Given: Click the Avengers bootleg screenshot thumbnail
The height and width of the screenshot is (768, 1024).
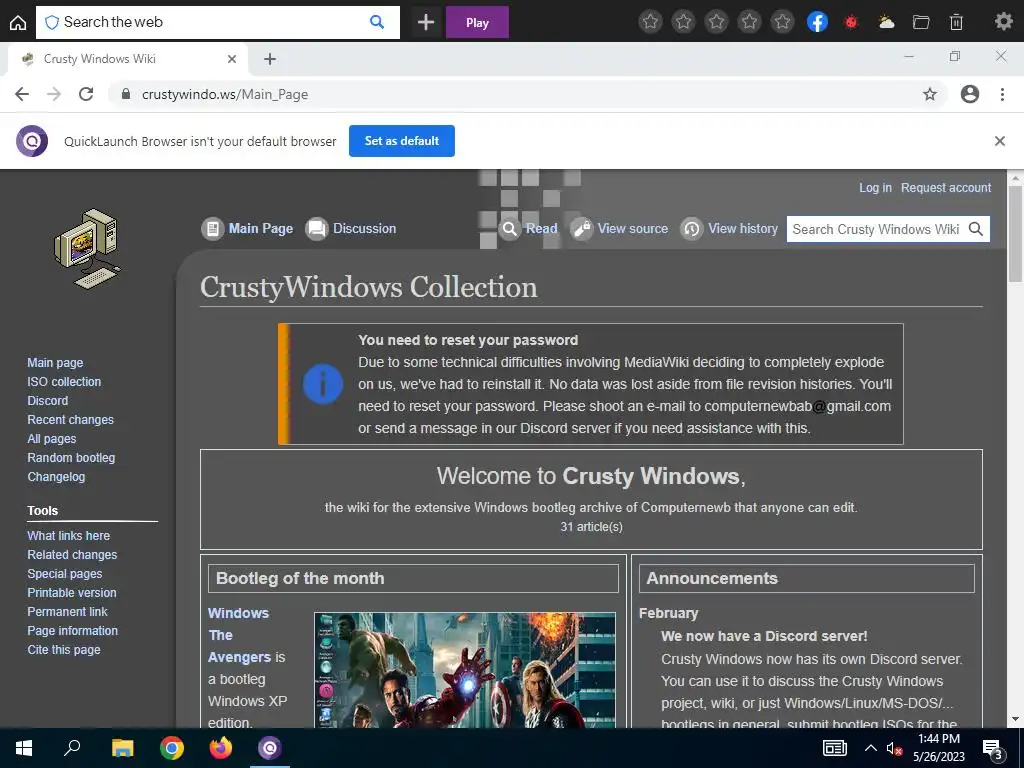Looking at the screenshot, I should pos(465,670).
